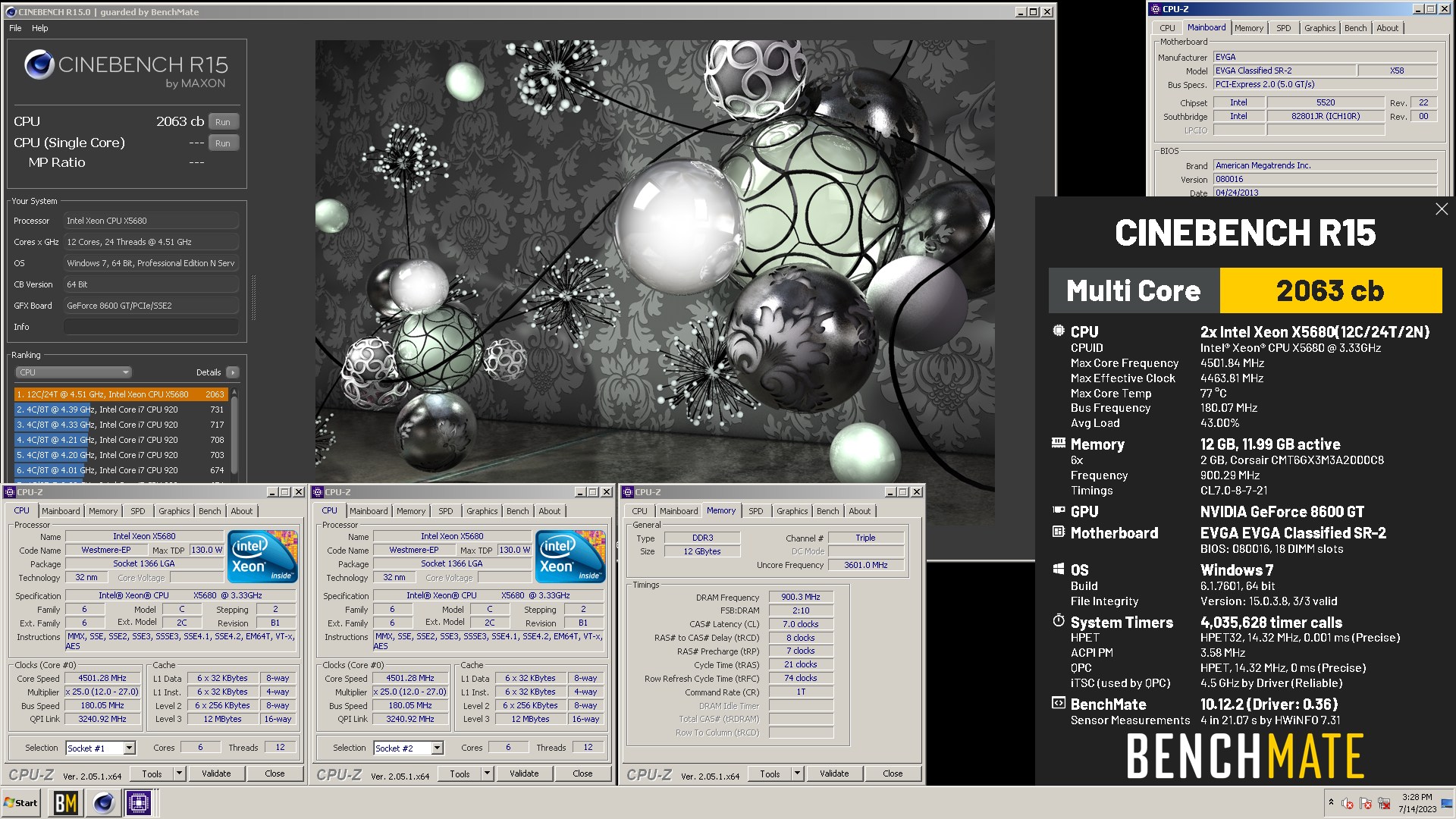Click the BenchMate version section icon
Screen dimensions: 1456x819
(1059, 704)
